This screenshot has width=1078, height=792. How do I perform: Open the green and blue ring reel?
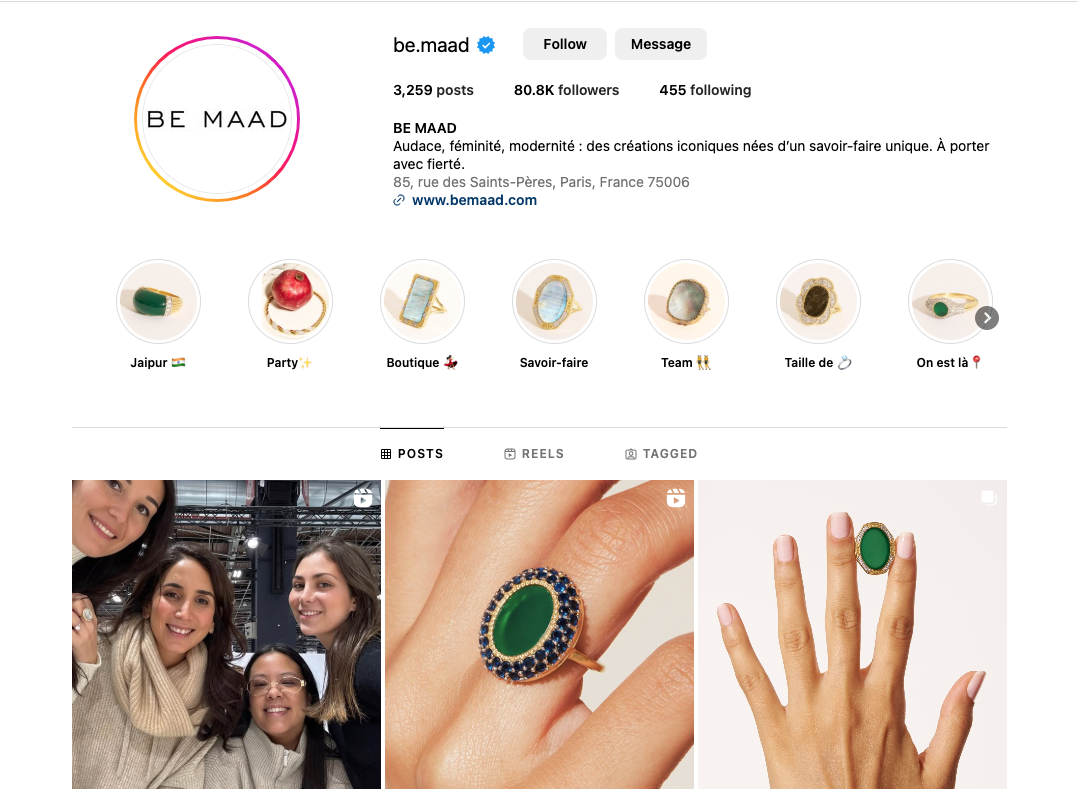point(540,634)
